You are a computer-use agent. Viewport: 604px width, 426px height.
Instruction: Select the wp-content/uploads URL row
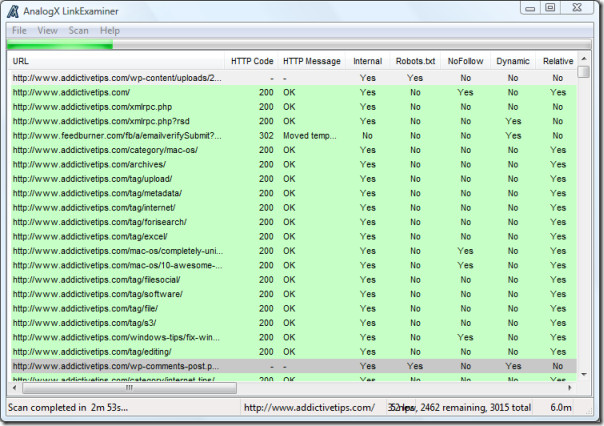coord(293,78)
